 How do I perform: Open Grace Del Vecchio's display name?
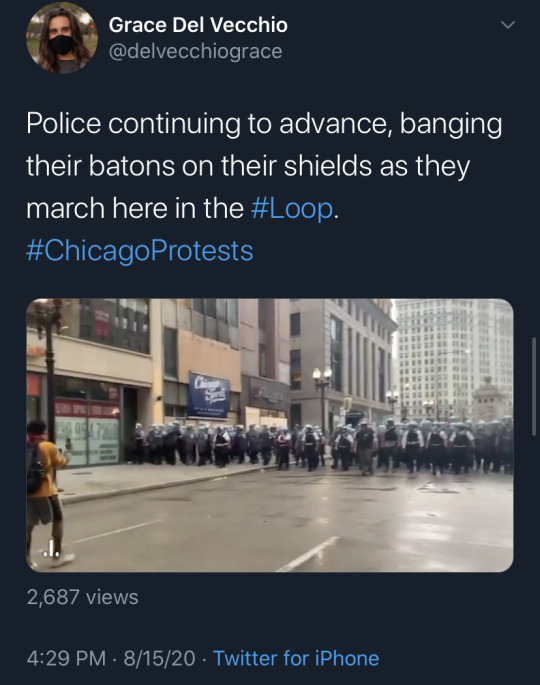tap(198, 25)
